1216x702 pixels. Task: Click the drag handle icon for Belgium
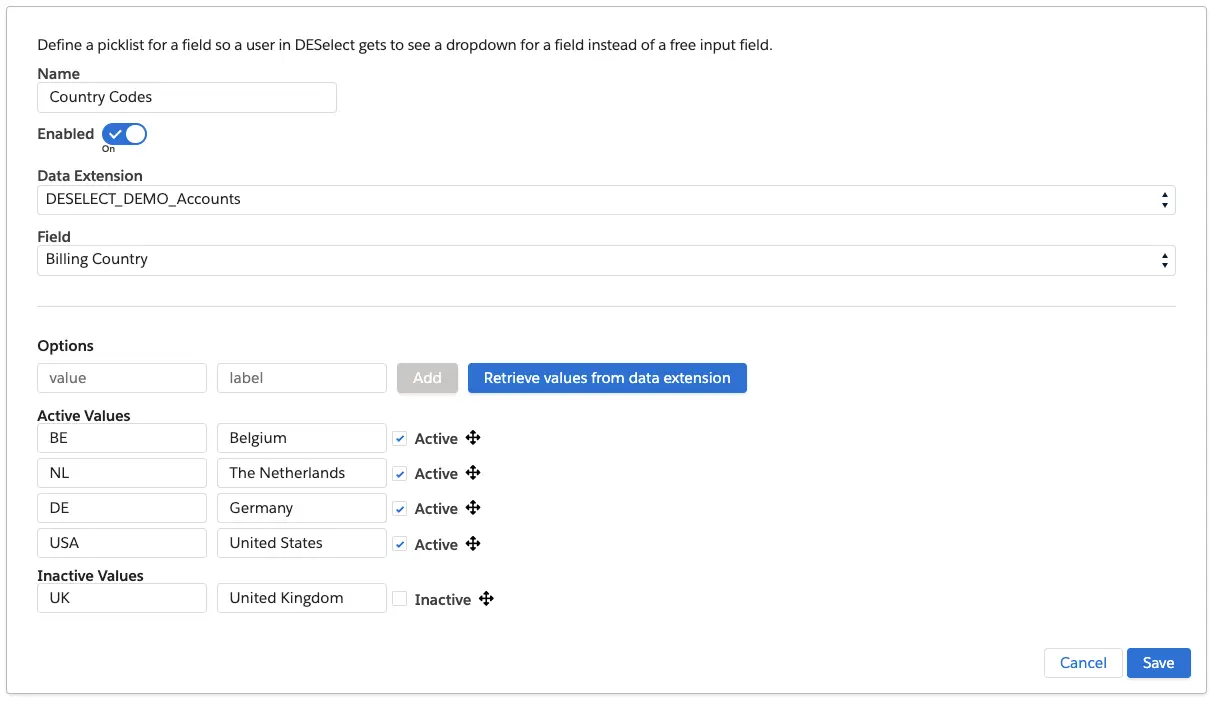pos(474,438)
